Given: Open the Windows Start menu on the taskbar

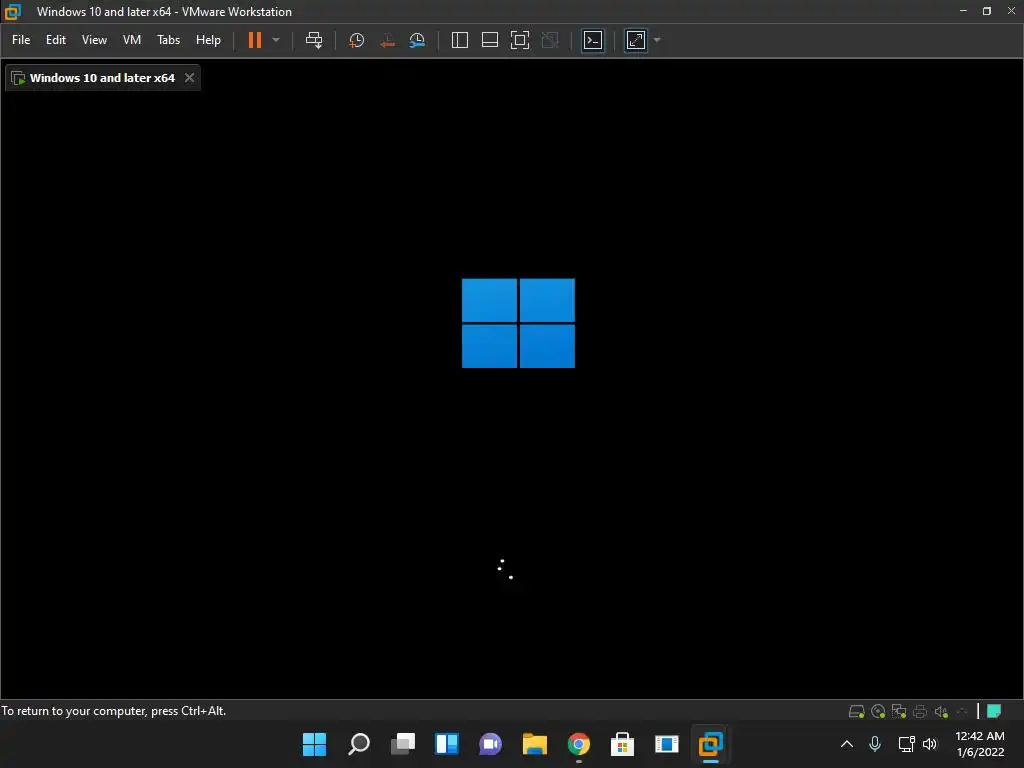Looking at the screenshot, I should [x=314, y=744].
